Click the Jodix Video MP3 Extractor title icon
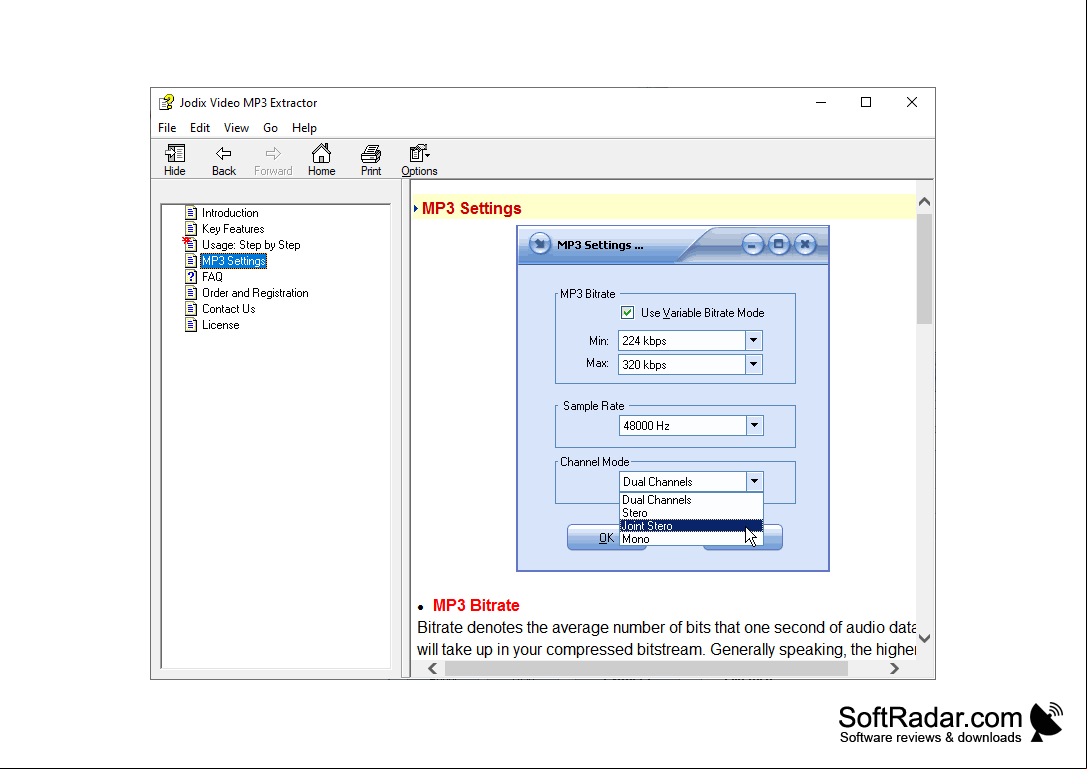This screenshot has width=1087, height=769. (166, 103)
